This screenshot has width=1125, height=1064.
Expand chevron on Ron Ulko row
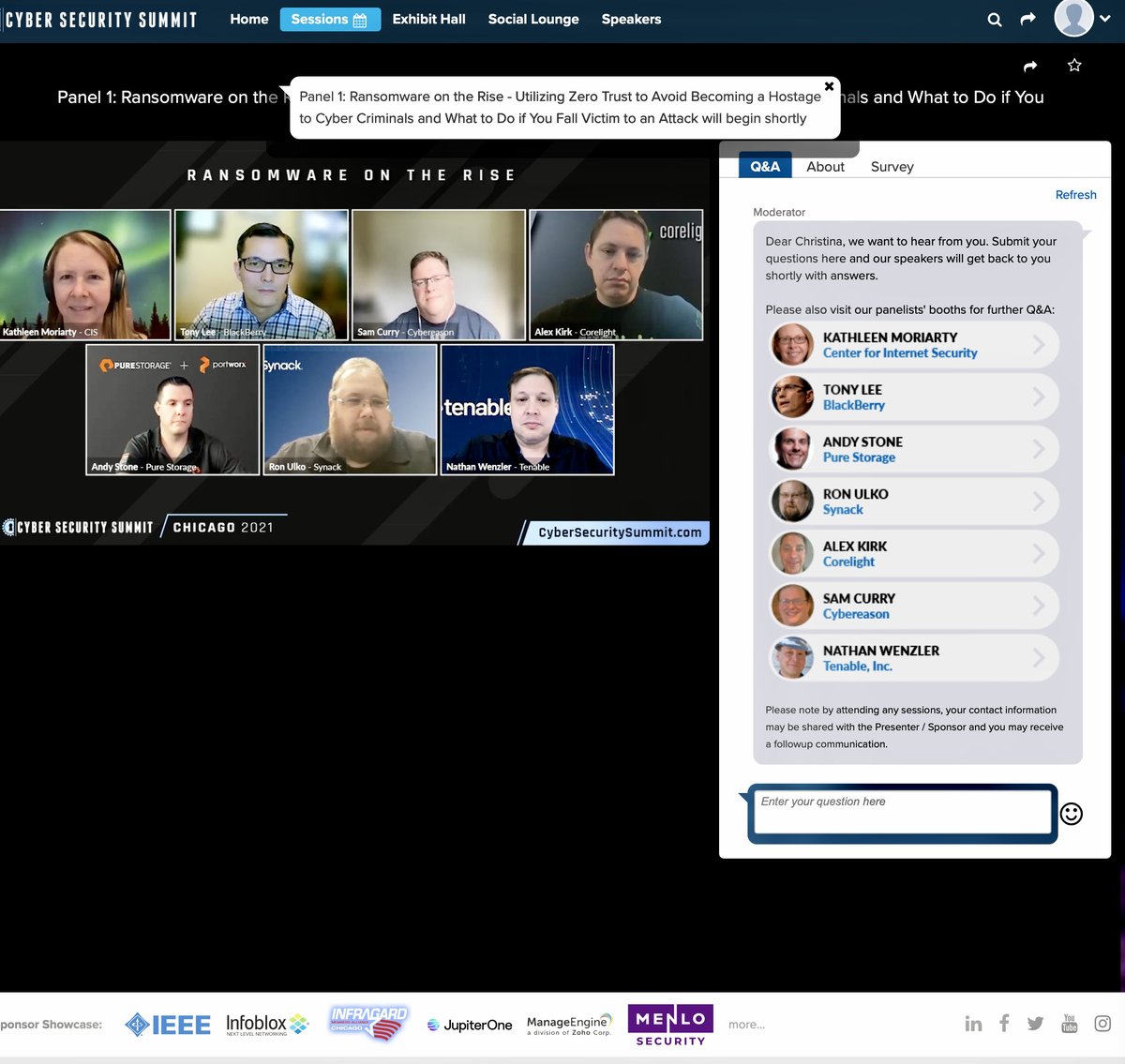tap(1039, 502)
